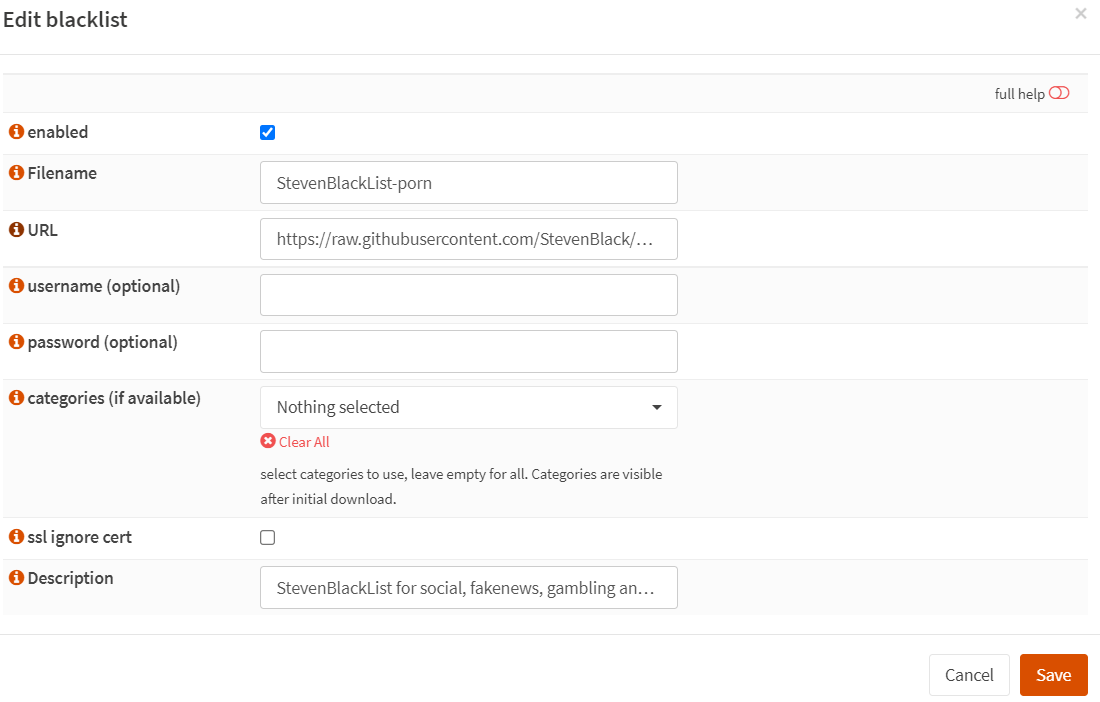
Task: Show help for username (optional) field
Action: (x=16, y=286)
